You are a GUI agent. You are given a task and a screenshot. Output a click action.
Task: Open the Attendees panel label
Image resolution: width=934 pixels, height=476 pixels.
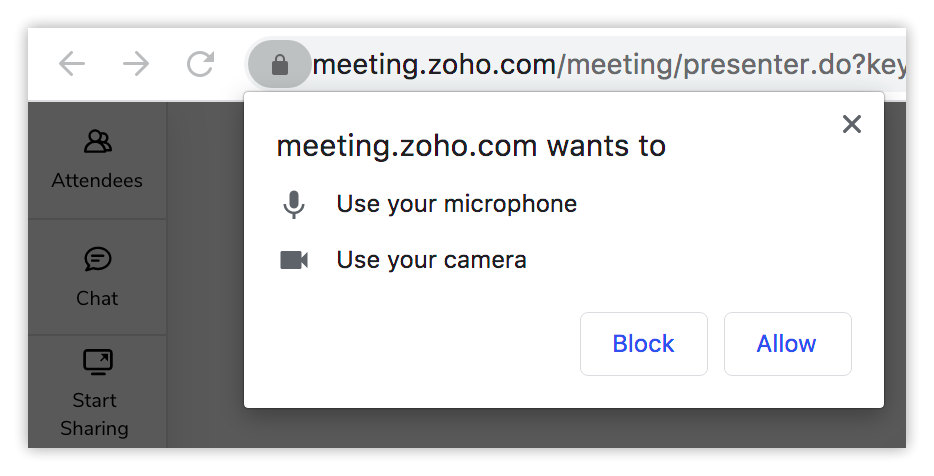pos(97,181)
